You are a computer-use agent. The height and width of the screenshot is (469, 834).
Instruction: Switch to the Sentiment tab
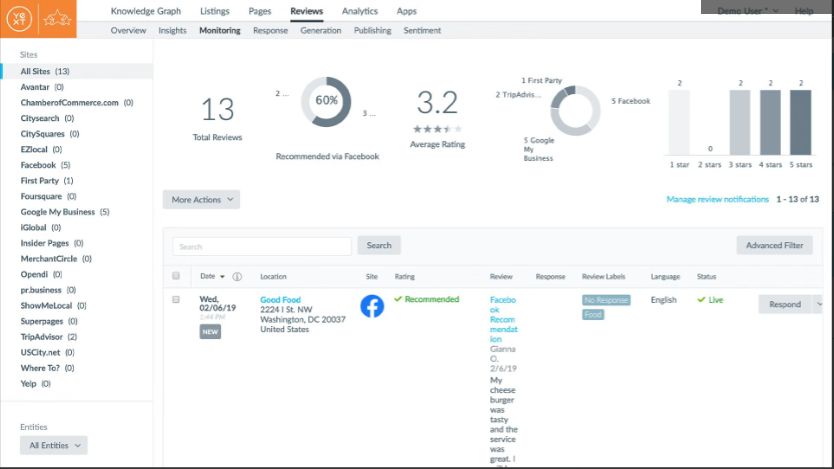coord(422,30)
